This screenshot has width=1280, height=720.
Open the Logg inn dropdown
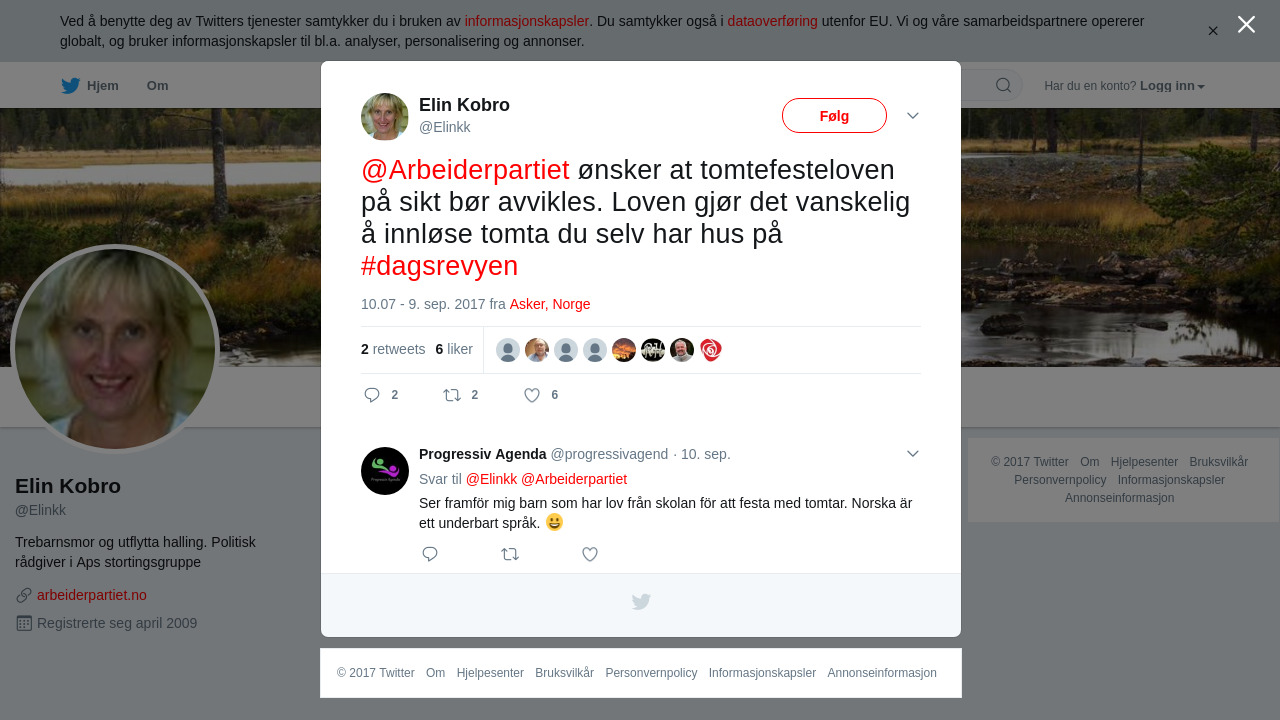tap(1172, 86)
